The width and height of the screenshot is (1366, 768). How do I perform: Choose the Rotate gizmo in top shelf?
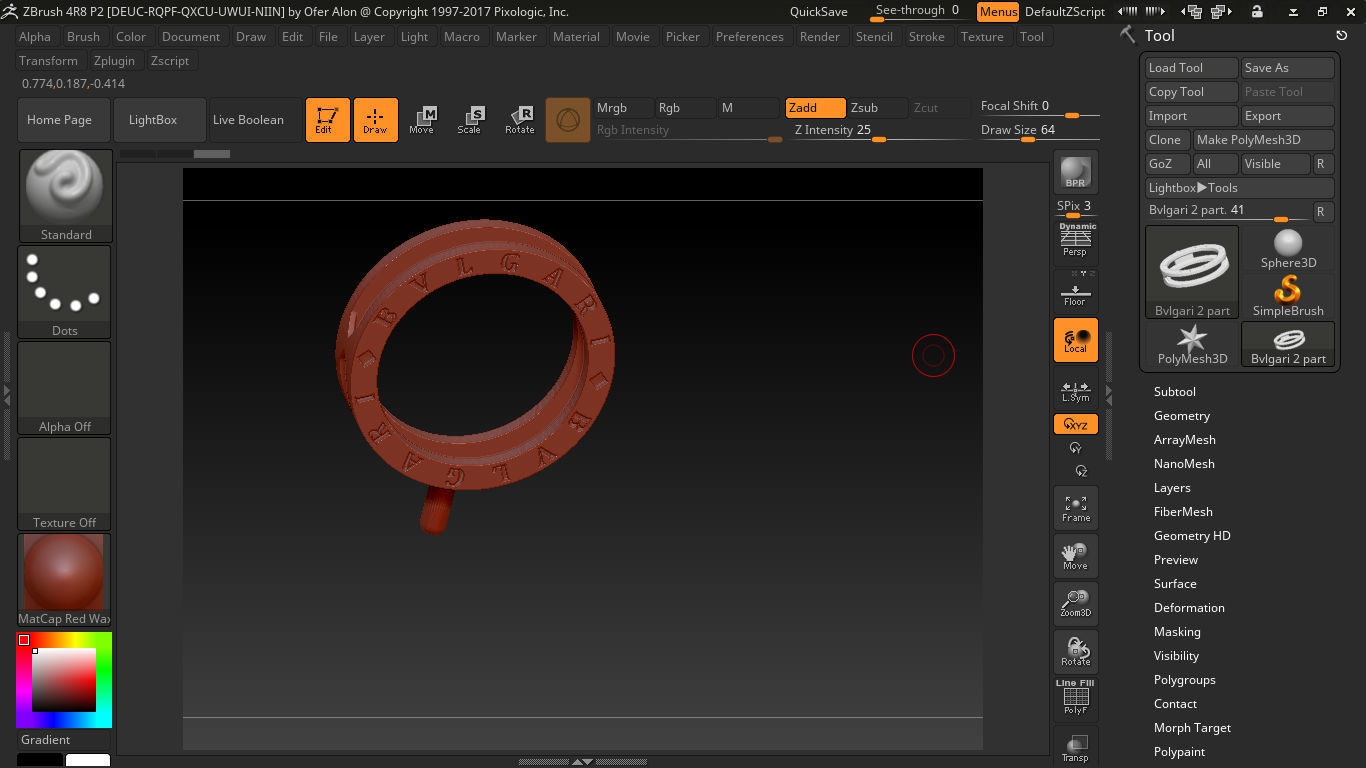[x=520, y=120]
